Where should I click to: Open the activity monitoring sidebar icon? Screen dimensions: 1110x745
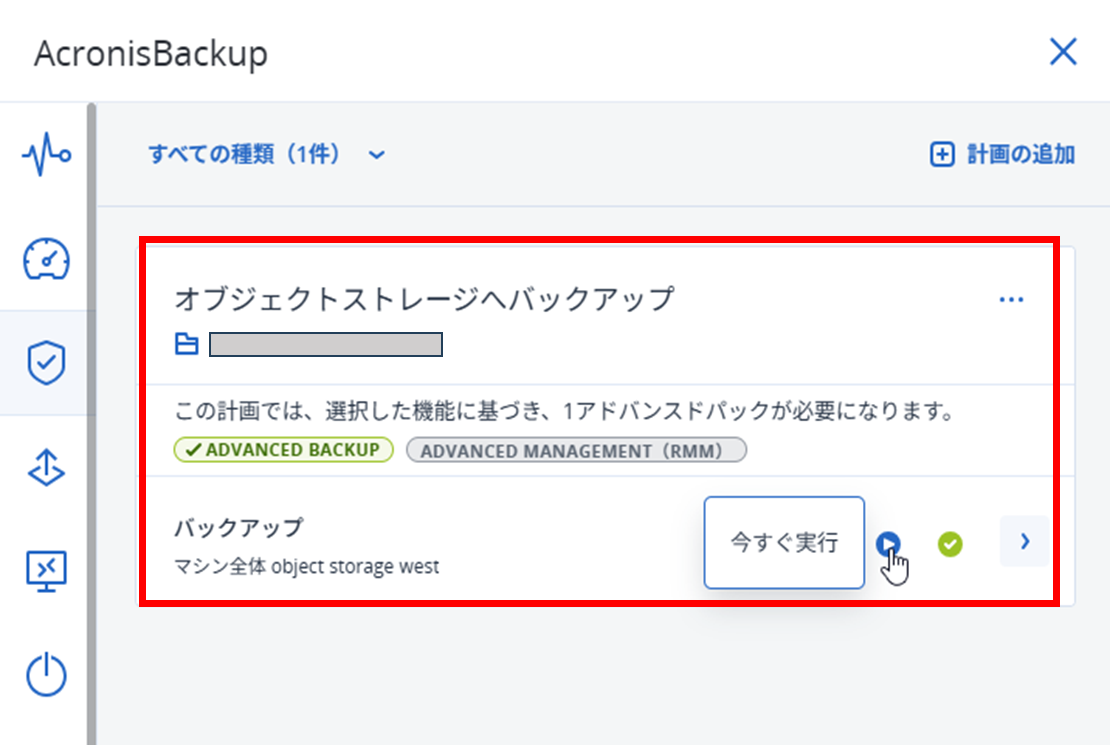point(46,156)
